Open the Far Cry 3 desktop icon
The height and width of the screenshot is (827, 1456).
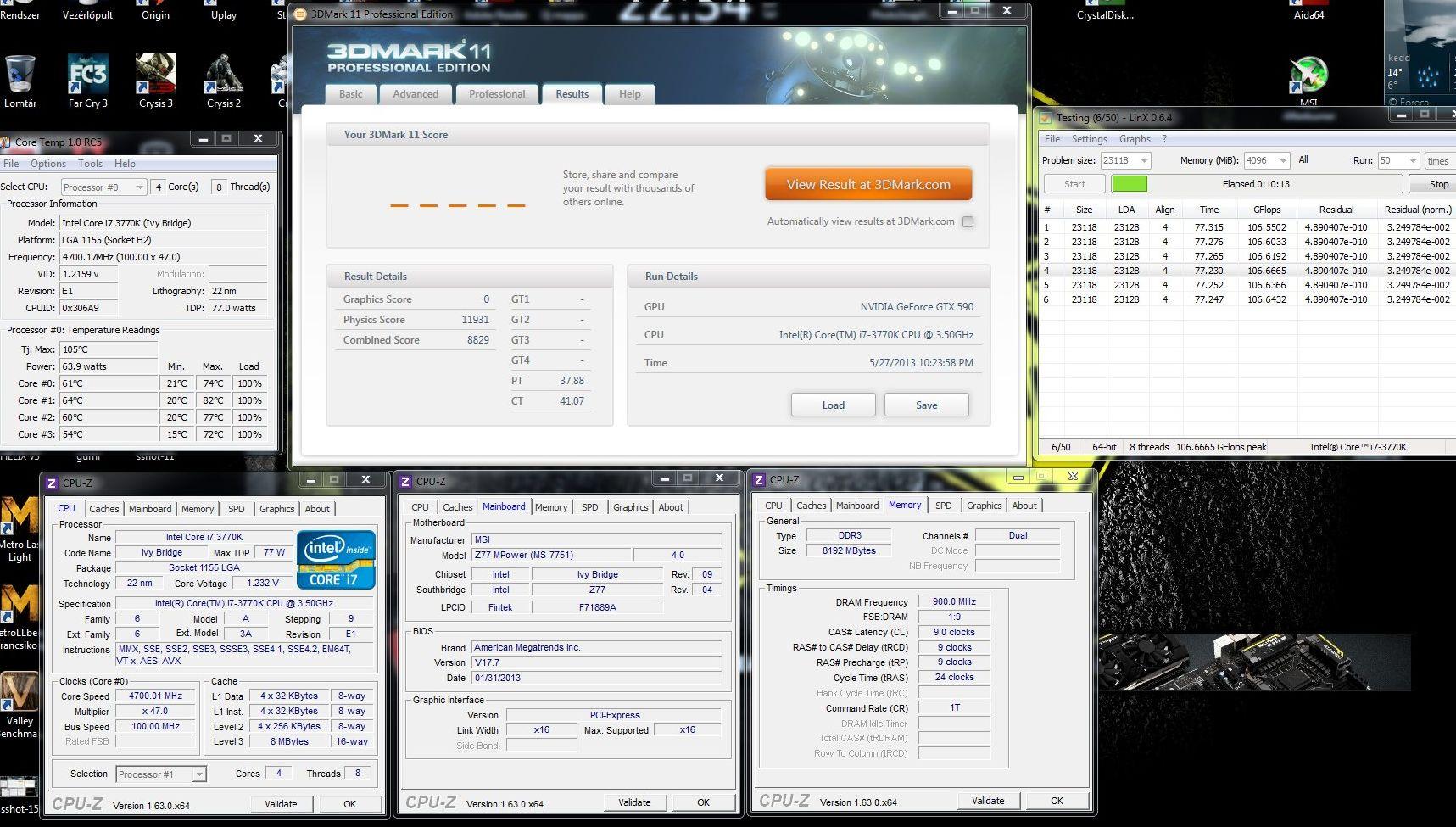click(x=87, y=81)
